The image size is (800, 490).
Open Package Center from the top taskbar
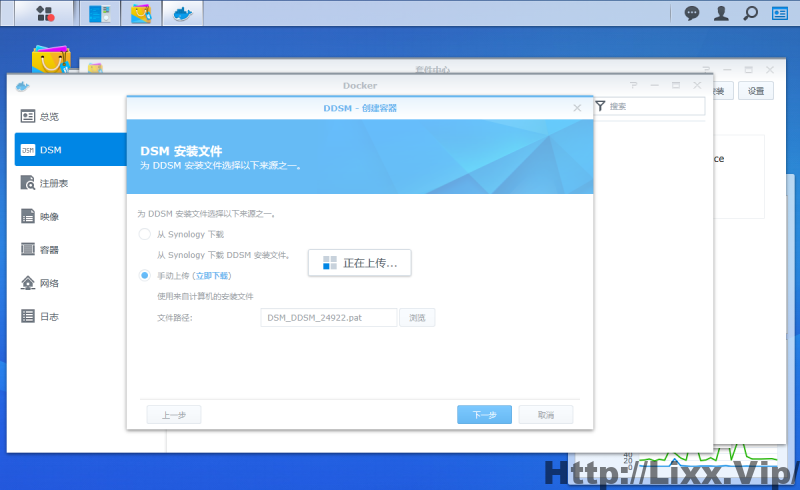141,13
